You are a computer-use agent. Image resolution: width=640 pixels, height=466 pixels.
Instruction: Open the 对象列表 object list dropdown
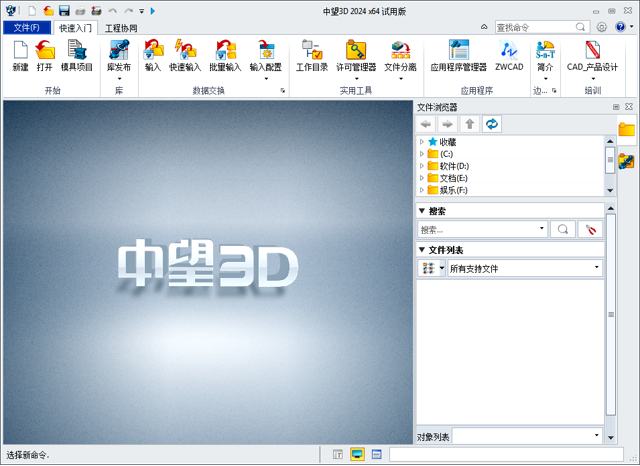pos(527,436)
